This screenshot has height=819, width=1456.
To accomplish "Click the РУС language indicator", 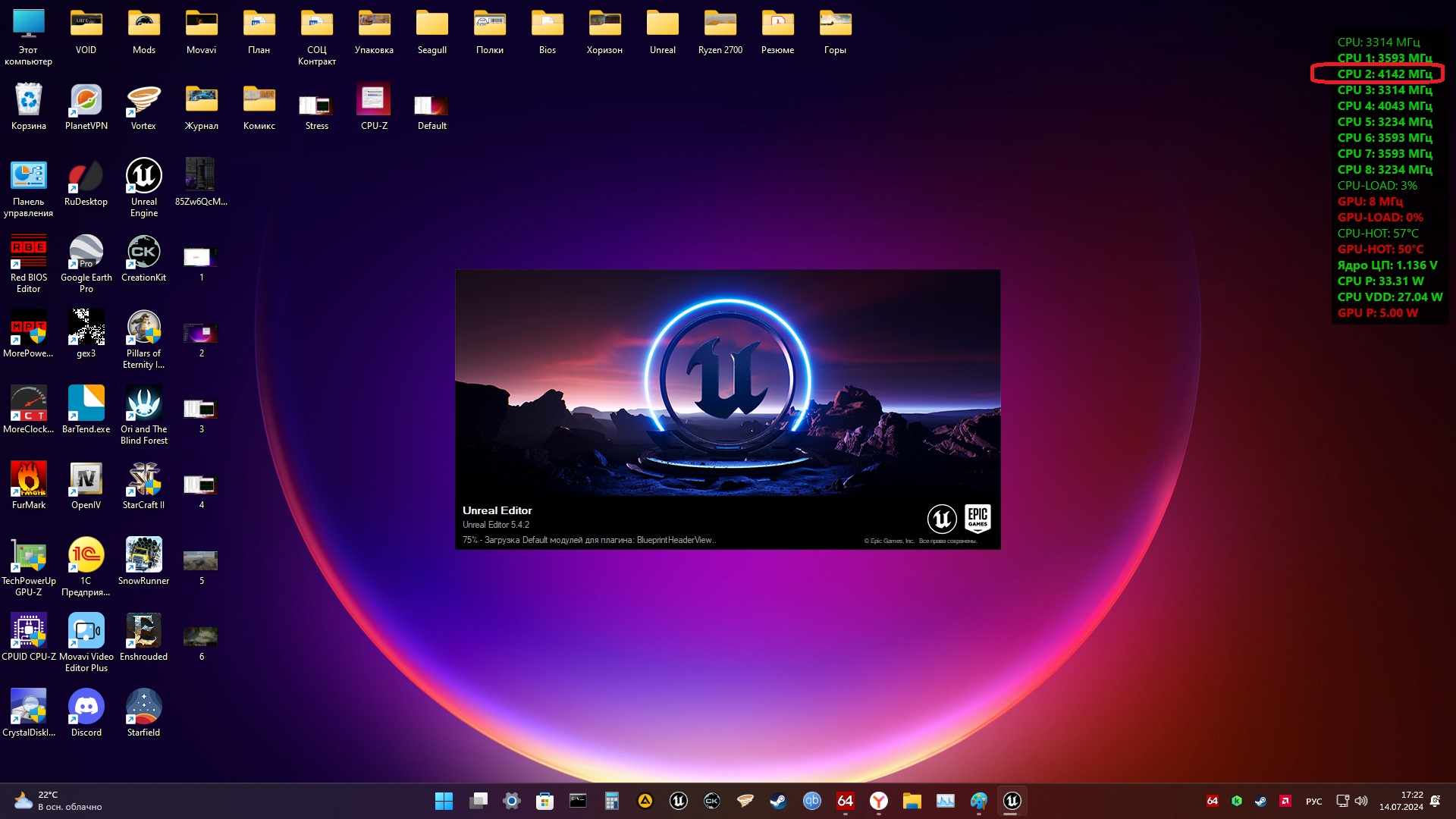I will tap(1313, 801).
